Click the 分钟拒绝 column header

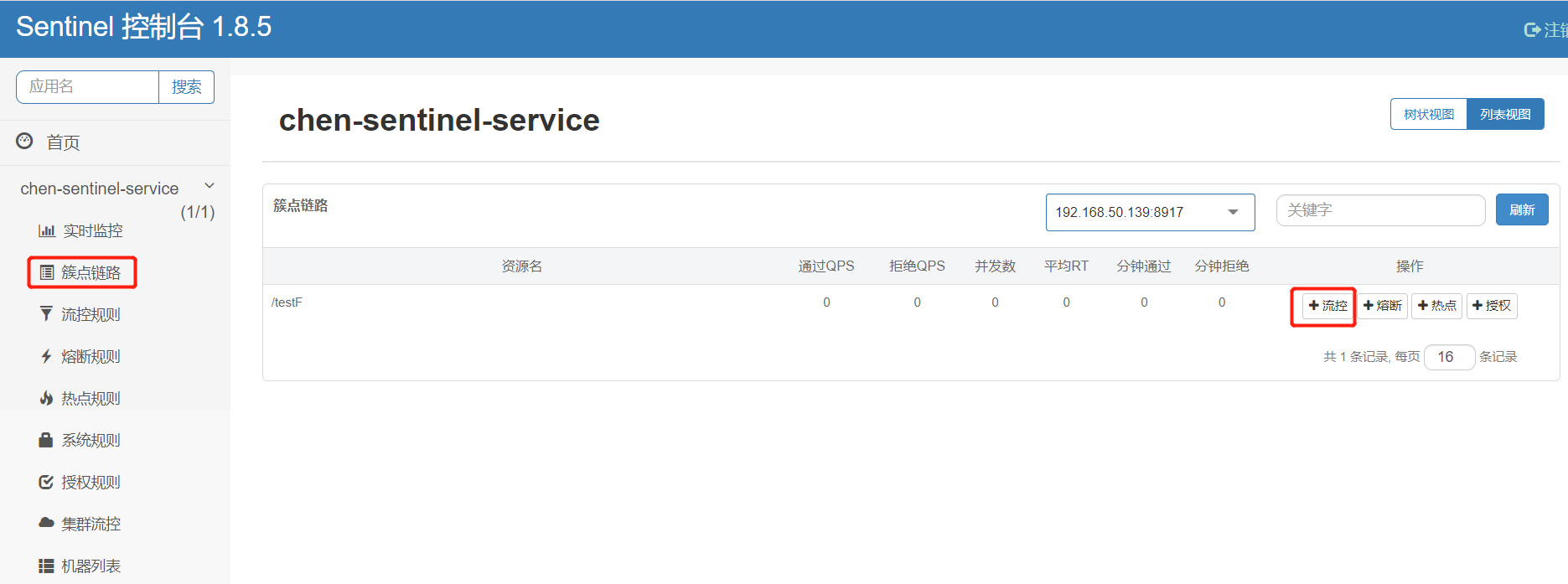1222,266
